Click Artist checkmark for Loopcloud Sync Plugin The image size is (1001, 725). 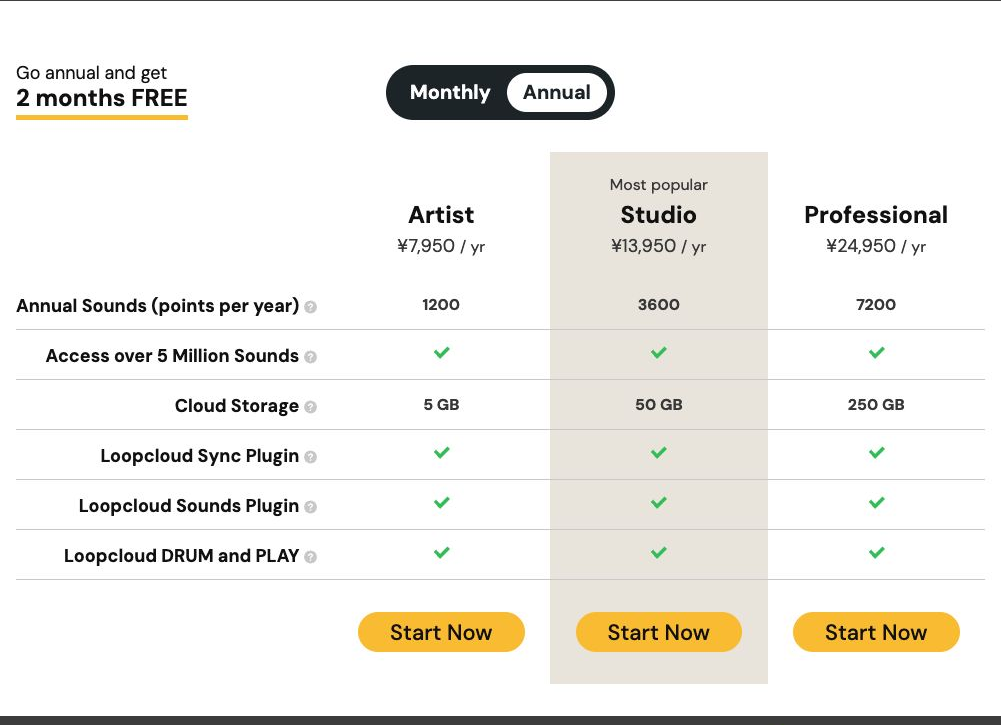[441, 452]
